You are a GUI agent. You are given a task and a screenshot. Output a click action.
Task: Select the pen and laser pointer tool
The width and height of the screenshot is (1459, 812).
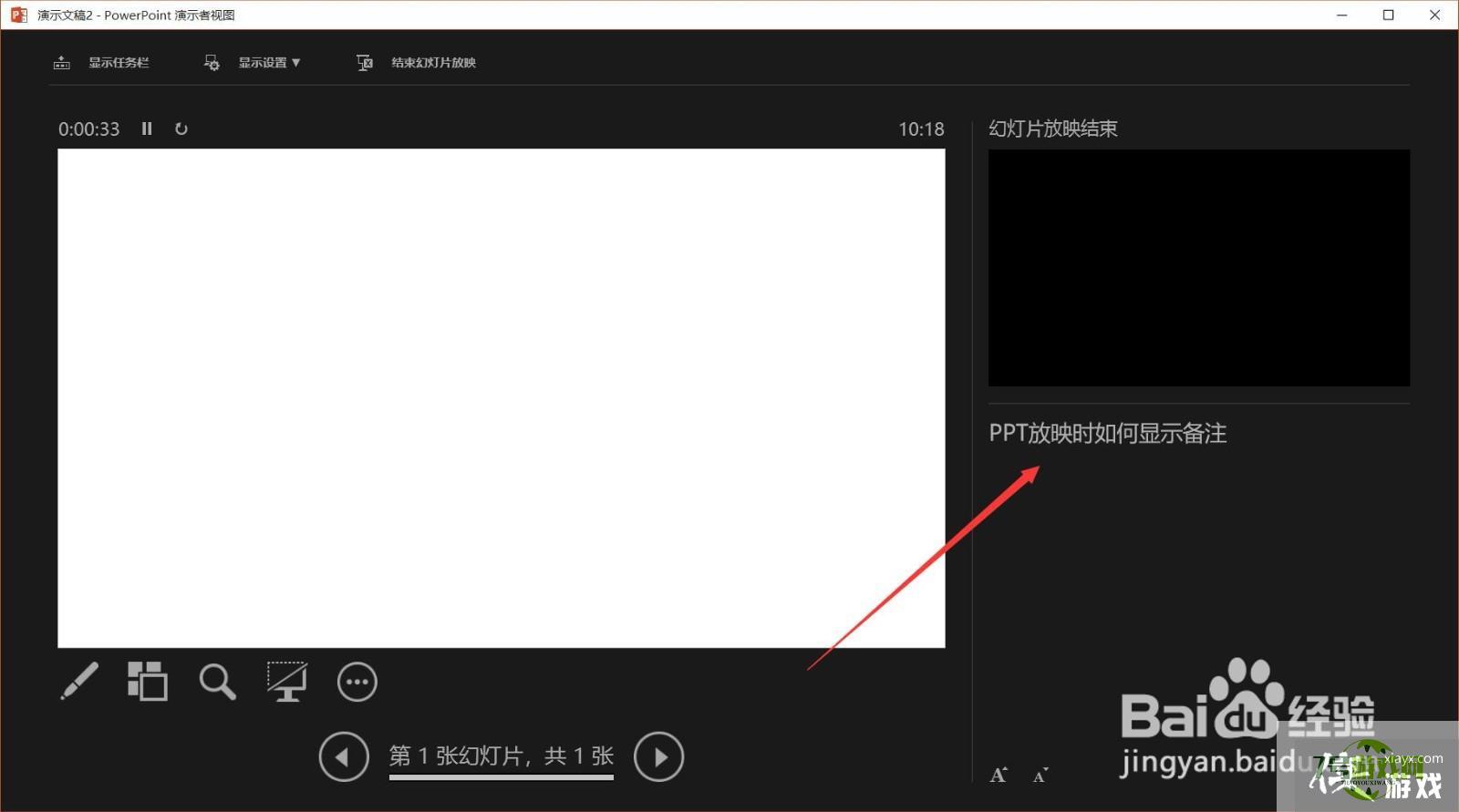point(79,682)
